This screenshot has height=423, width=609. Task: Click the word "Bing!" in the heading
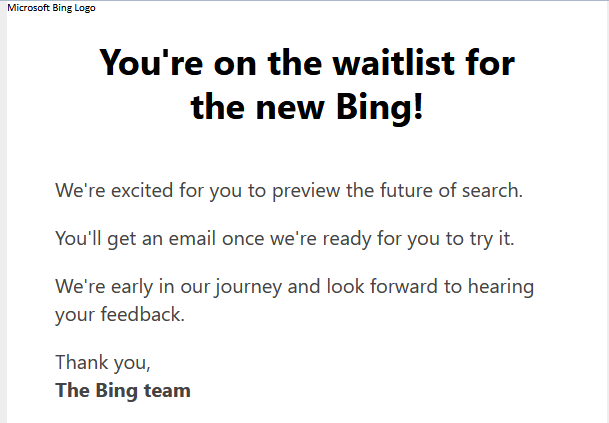(379, 107)
